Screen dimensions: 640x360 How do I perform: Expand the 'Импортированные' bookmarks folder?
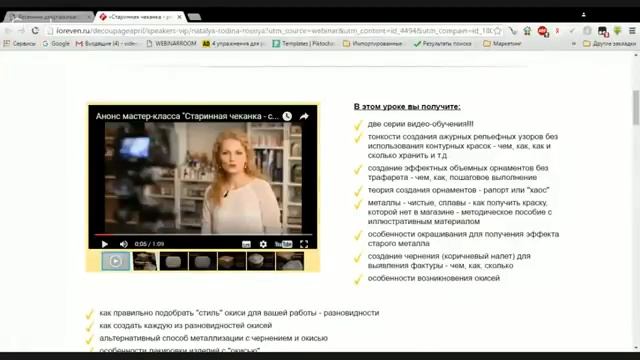(373, 43)
